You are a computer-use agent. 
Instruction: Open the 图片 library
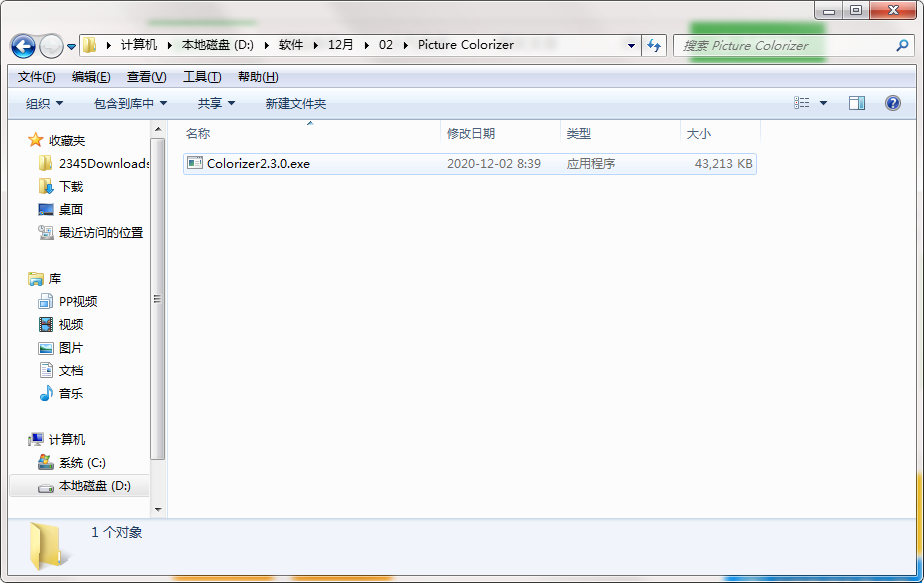[x=71, y=348]
